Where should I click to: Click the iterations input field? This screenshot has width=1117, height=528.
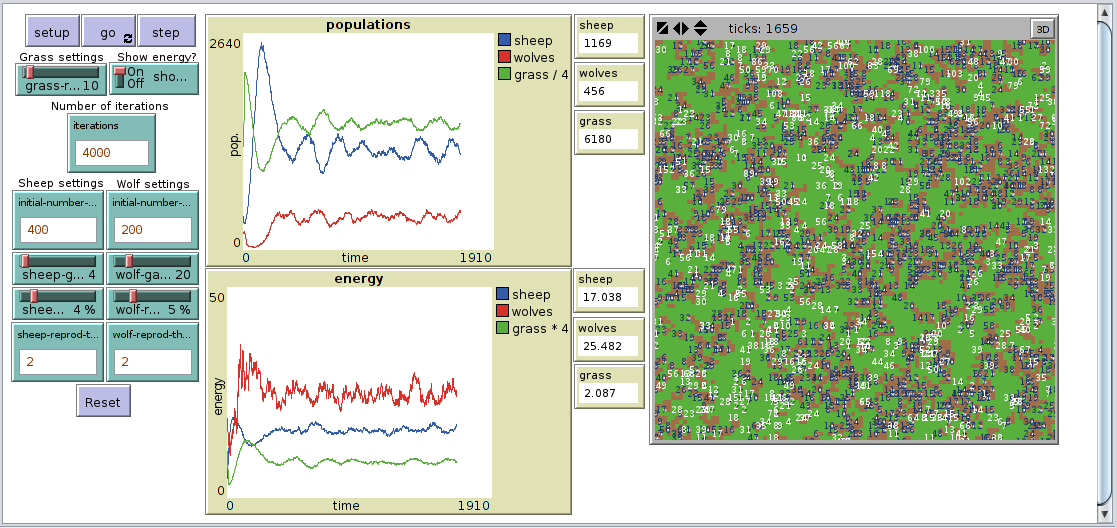[111, 153]
